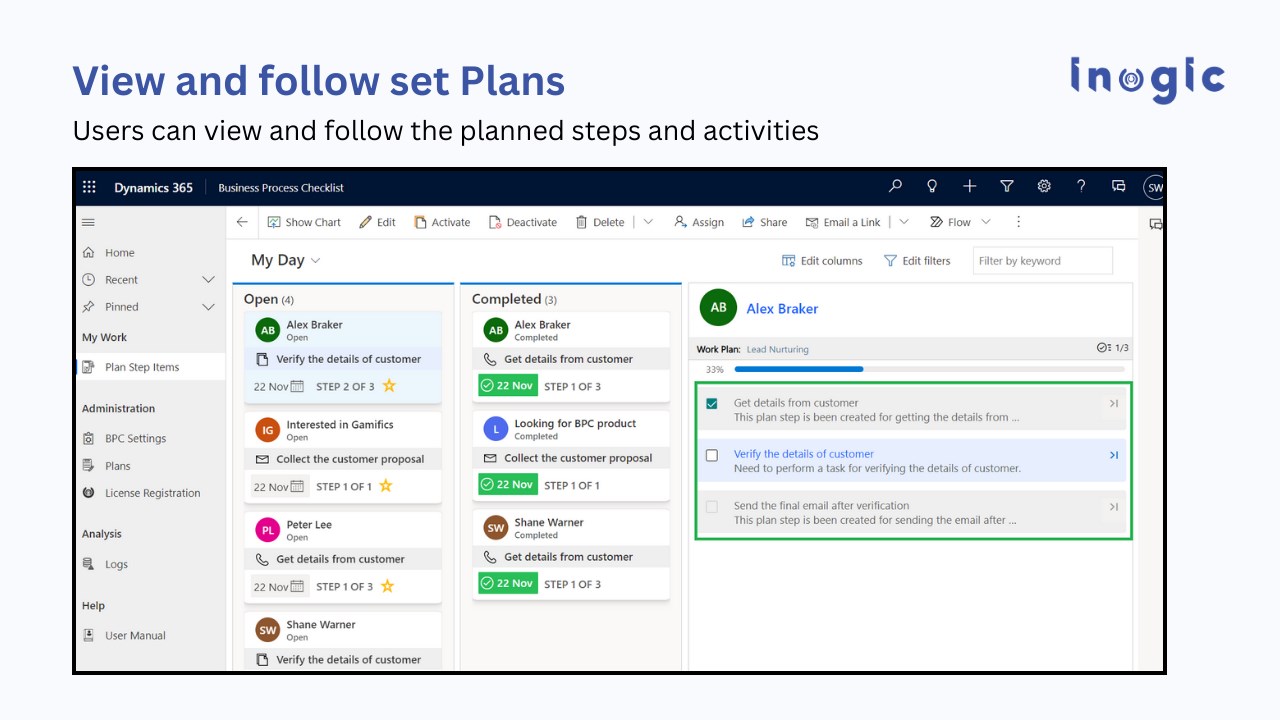Open calendar icon on Alex Braker card
Screen dimensions: 1280x720
click(x=297, y=386)
